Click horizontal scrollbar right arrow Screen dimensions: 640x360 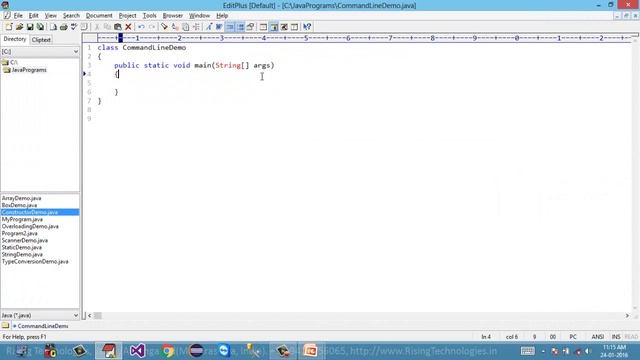click(627, 316)
